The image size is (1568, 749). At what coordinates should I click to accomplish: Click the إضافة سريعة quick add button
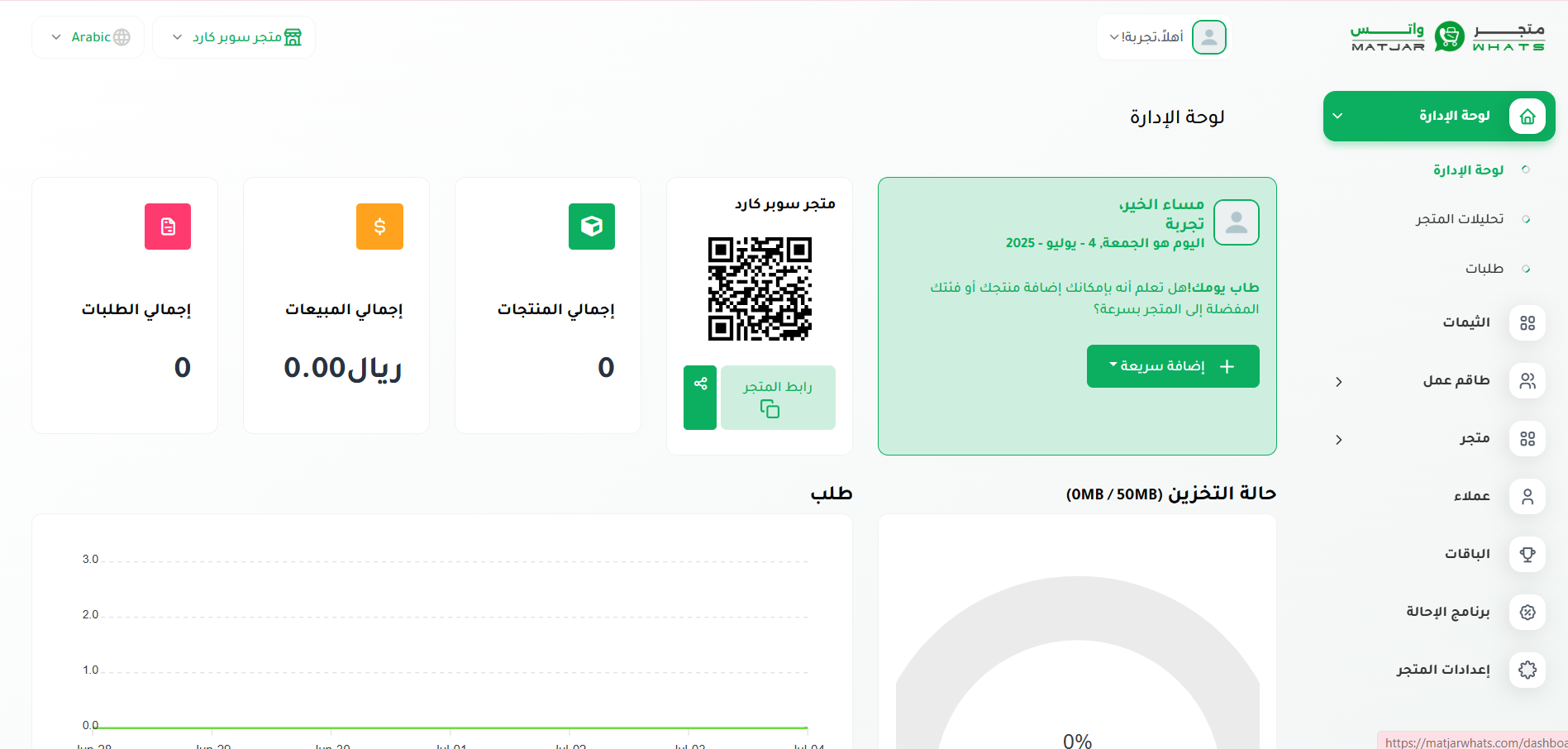pyautogui.click(x=1173, y=366)
